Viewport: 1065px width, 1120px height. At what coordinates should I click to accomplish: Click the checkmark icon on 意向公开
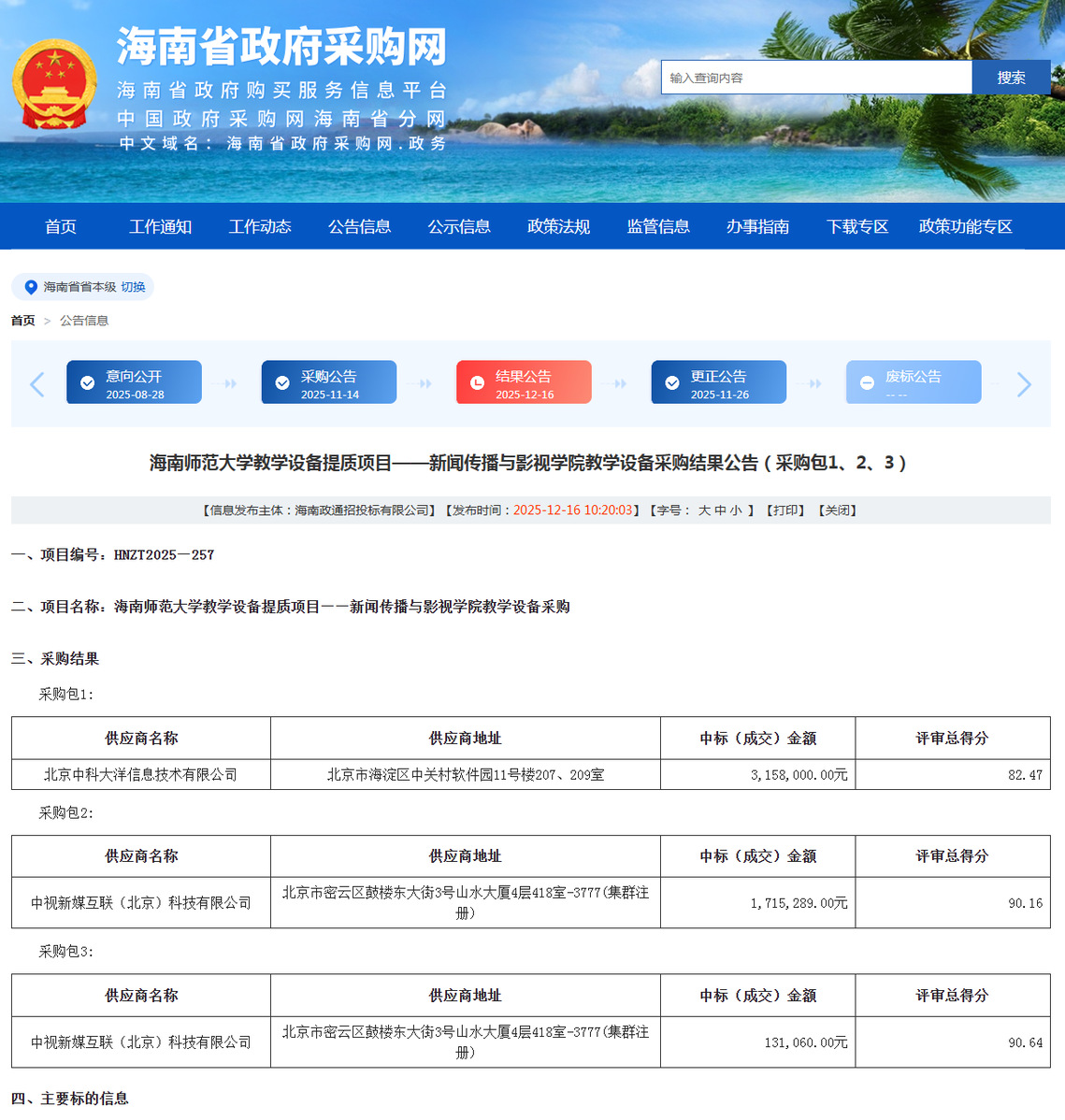(x=87, y=383)
